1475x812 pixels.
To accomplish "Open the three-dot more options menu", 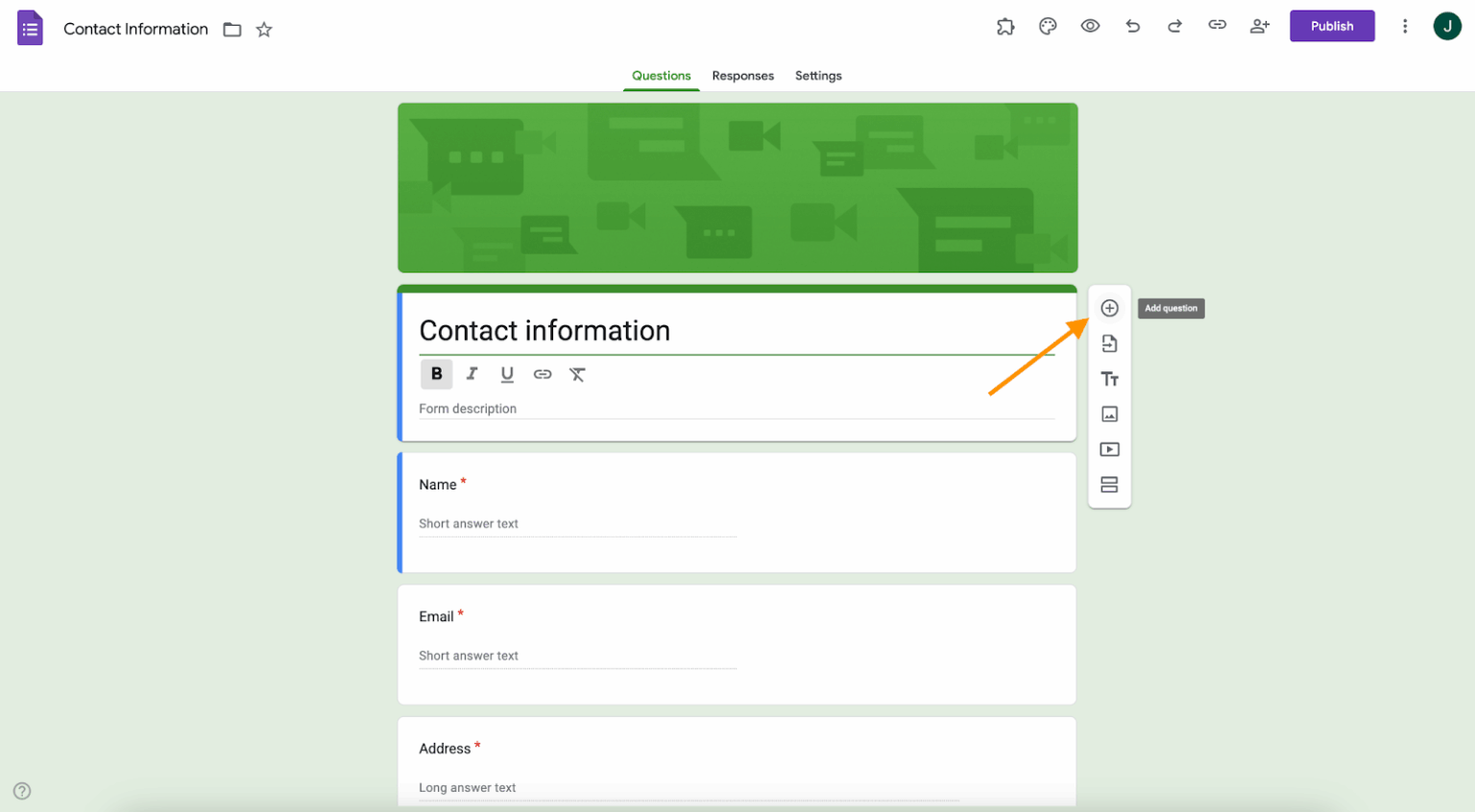I will point(1405,26).
